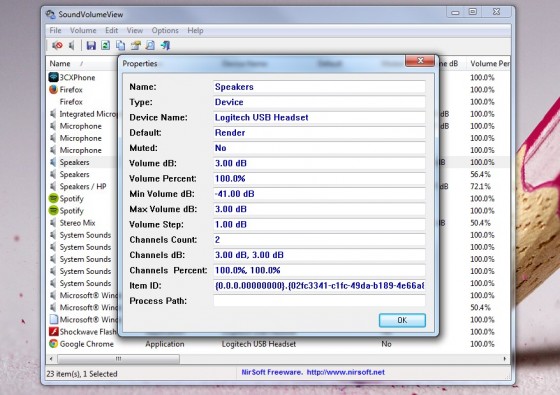Select the 3CXPhone row in the list
The image size is (560, 395).
(x=77, y=78)
